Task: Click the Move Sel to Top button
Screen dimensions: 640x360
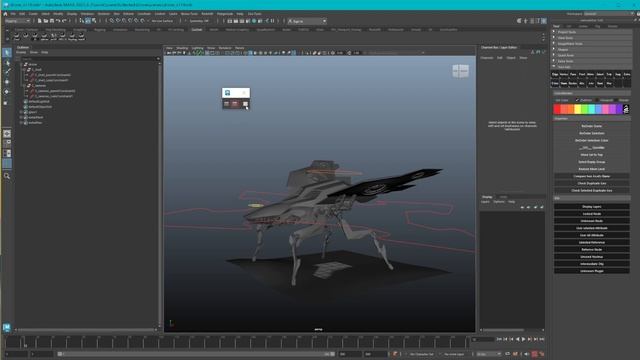Action: coord(591,155)
